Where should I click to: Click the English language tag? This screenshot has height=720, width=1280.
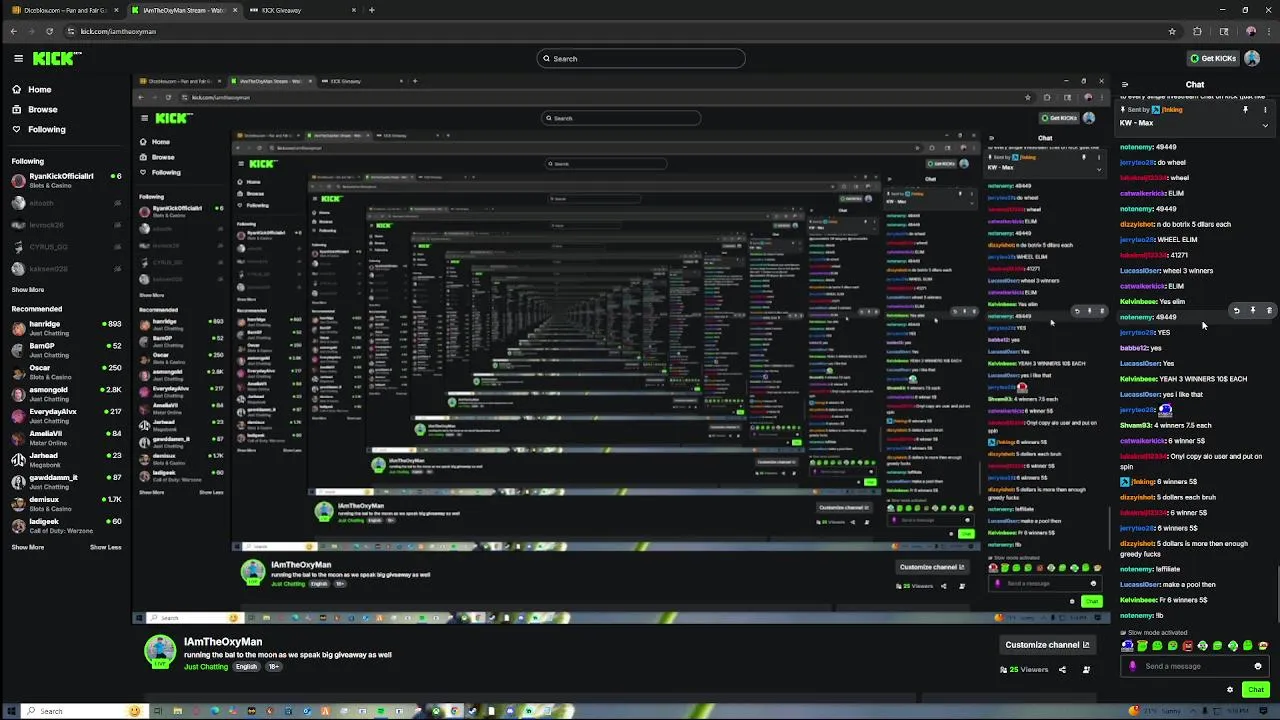246,667
